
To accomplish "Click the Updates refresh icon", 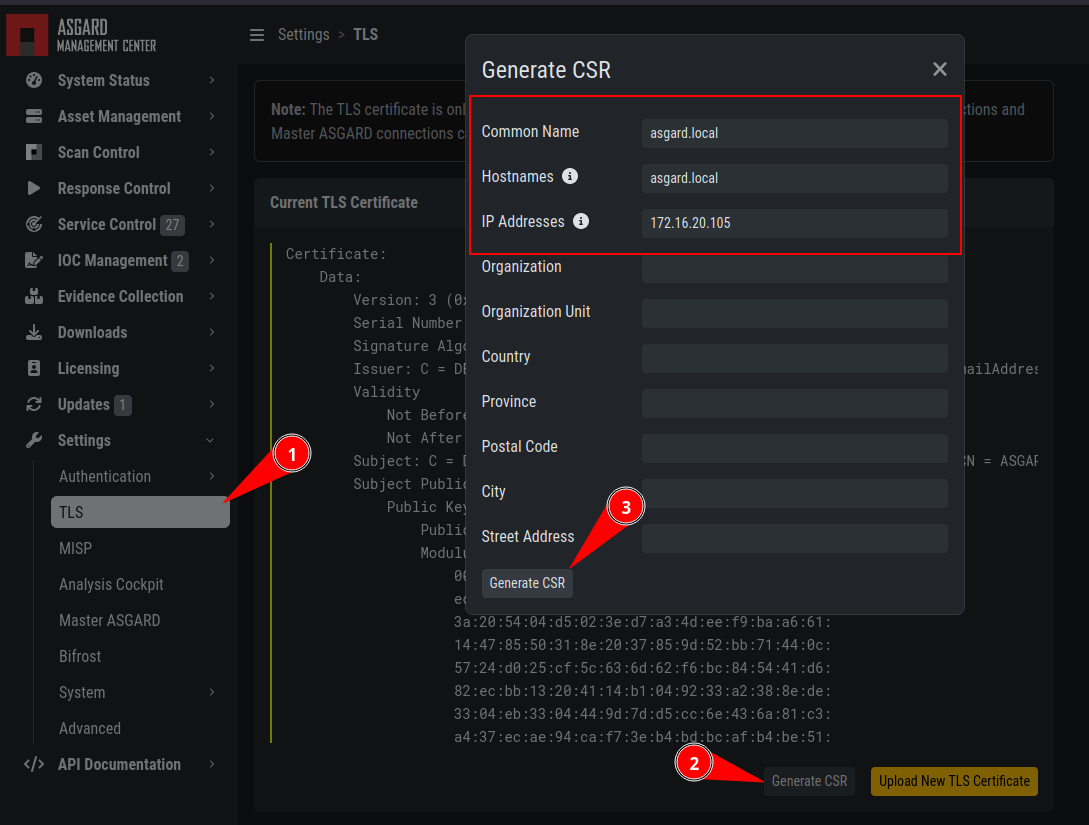I will (33, 404).
